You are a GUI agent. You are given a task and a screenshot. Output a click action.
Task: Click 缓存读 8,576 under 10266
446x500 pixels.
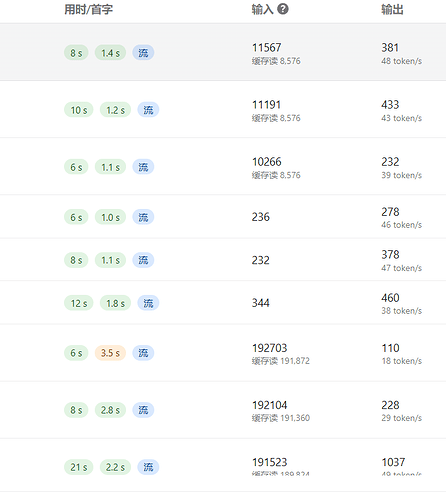pos(276,175)
